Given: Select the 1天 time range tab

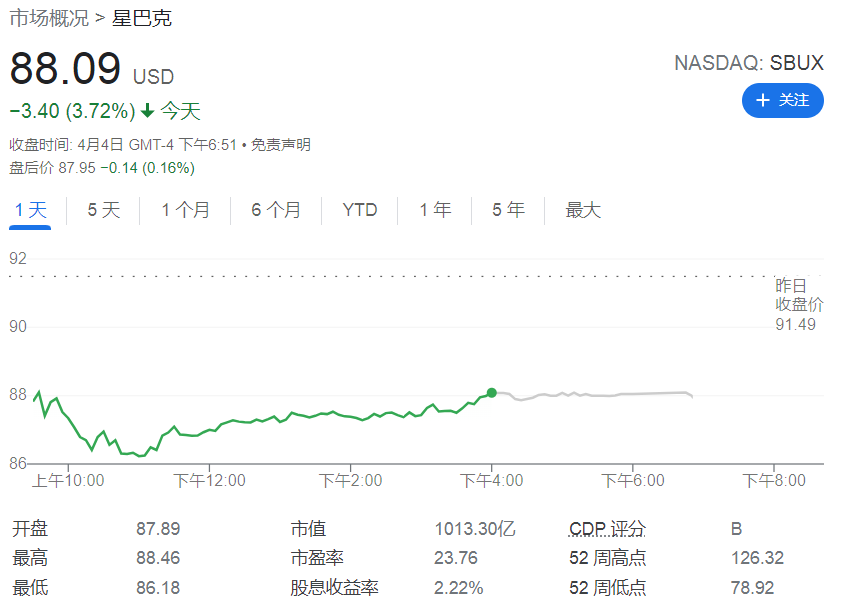Looking at the screenshot, I should click(30, 210).
